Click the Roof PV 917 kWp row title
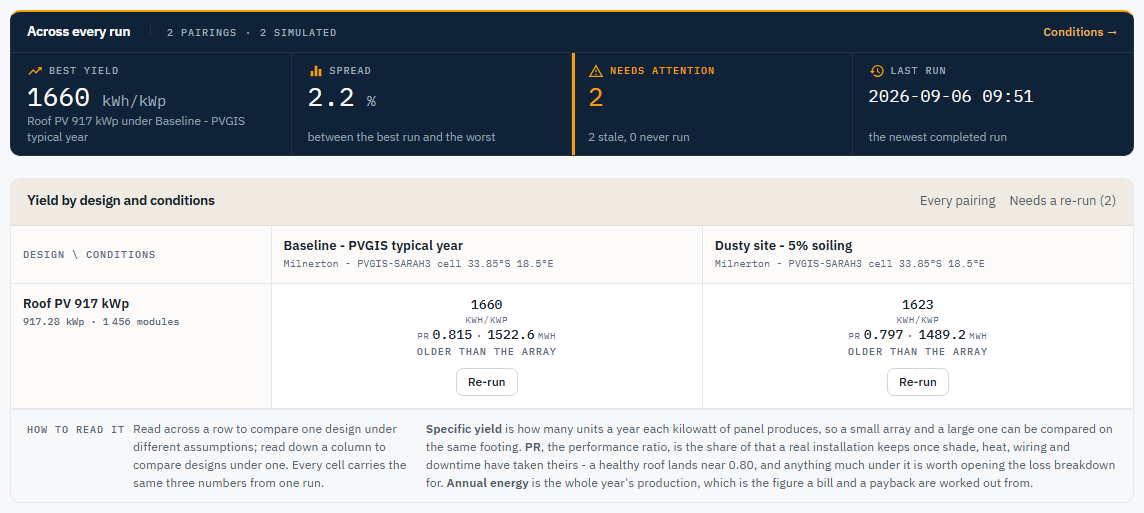Screen dimensions: 1144x513 click(76, 304)
